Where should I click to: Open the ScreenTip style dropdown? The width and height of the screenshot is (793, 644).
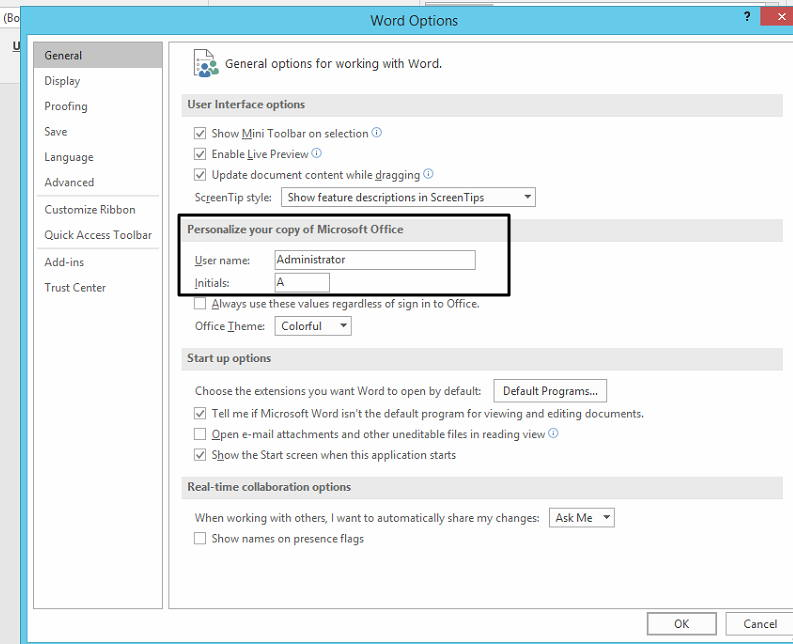[x=408, y=197]
